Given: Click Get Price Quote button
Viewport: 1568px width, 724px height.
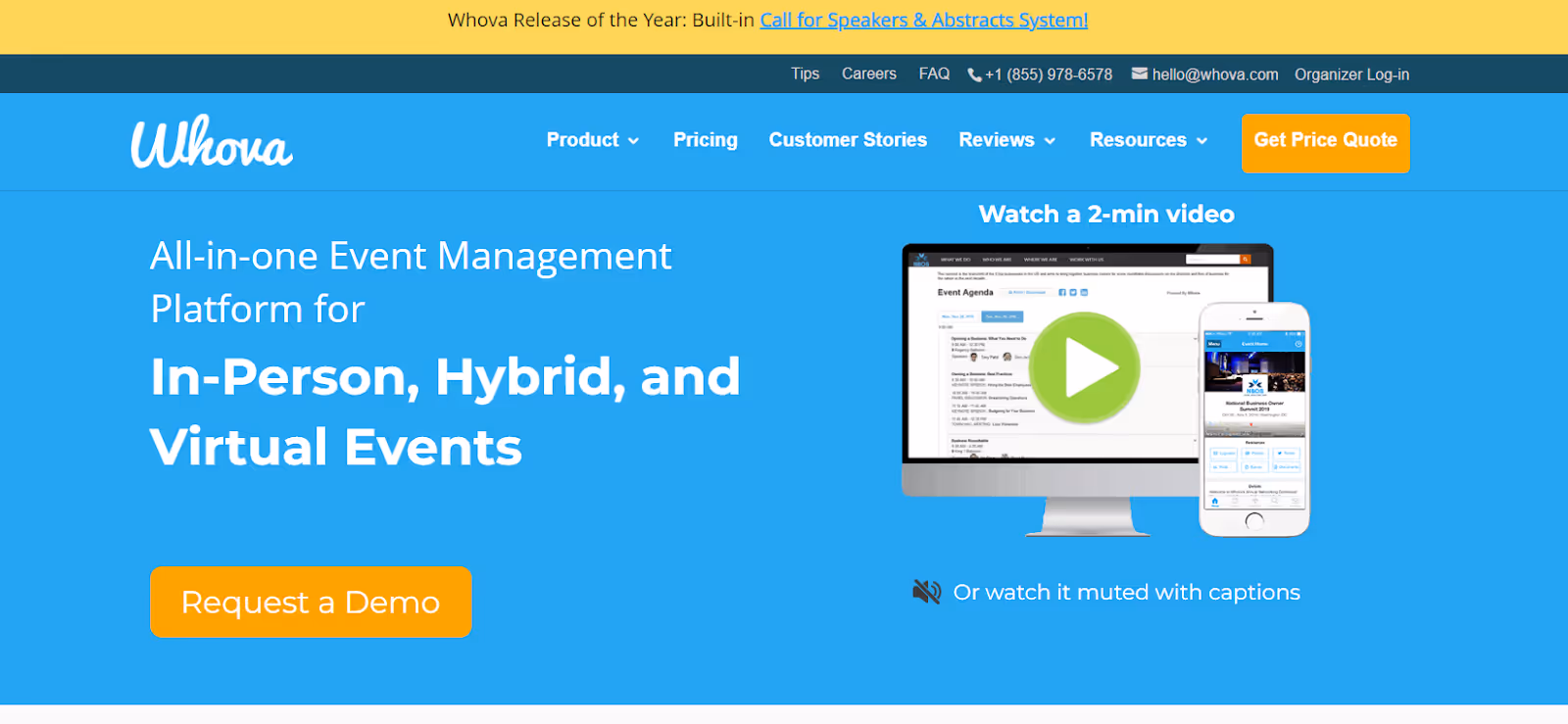Looking at the screenshot, I should (x=1326, y=143).
